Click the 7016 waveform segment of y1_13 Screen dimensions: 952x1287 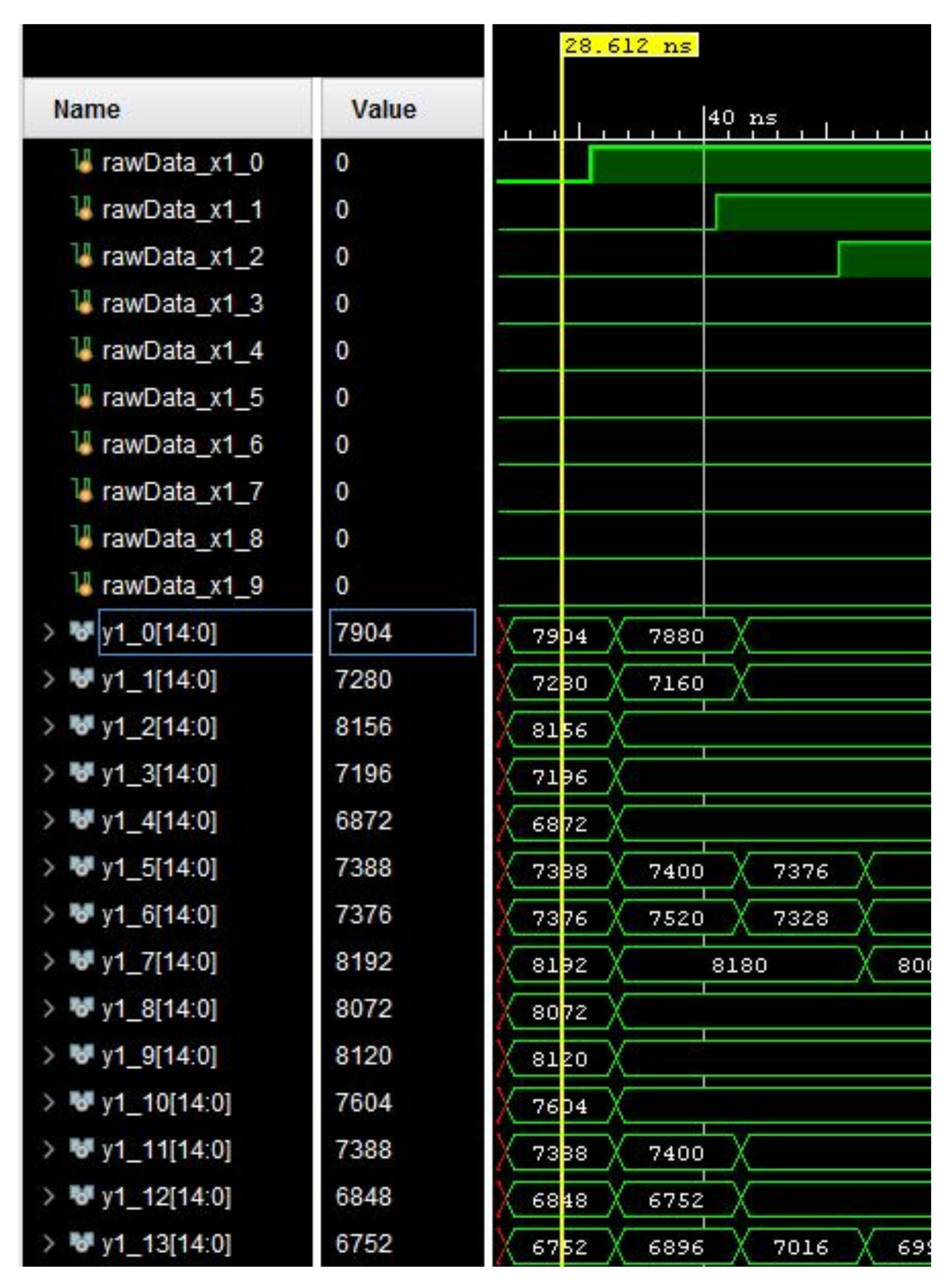click(804, 1247)
